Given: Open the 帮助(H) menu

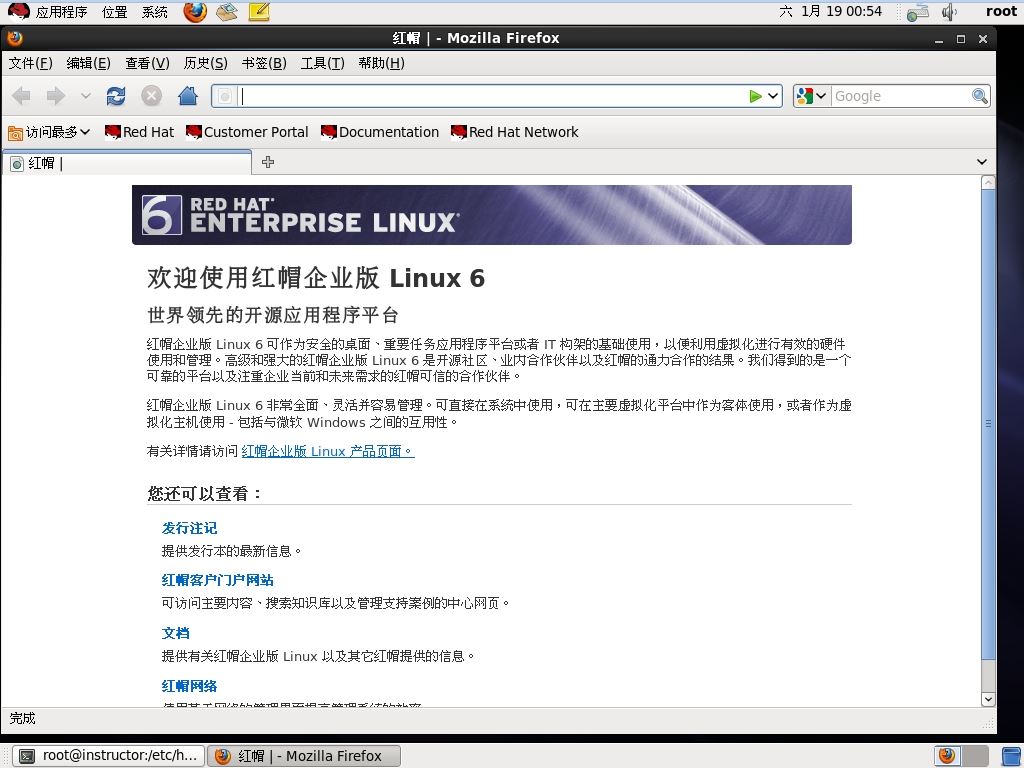Looking at the screenshot, I should click(381, 63).
